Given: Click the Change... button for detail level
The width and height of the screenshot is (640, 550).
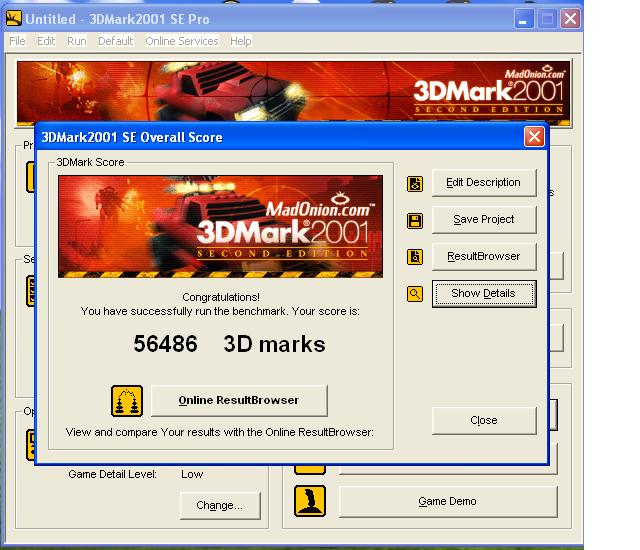Looking at the screenshot, I should point(220,506).
